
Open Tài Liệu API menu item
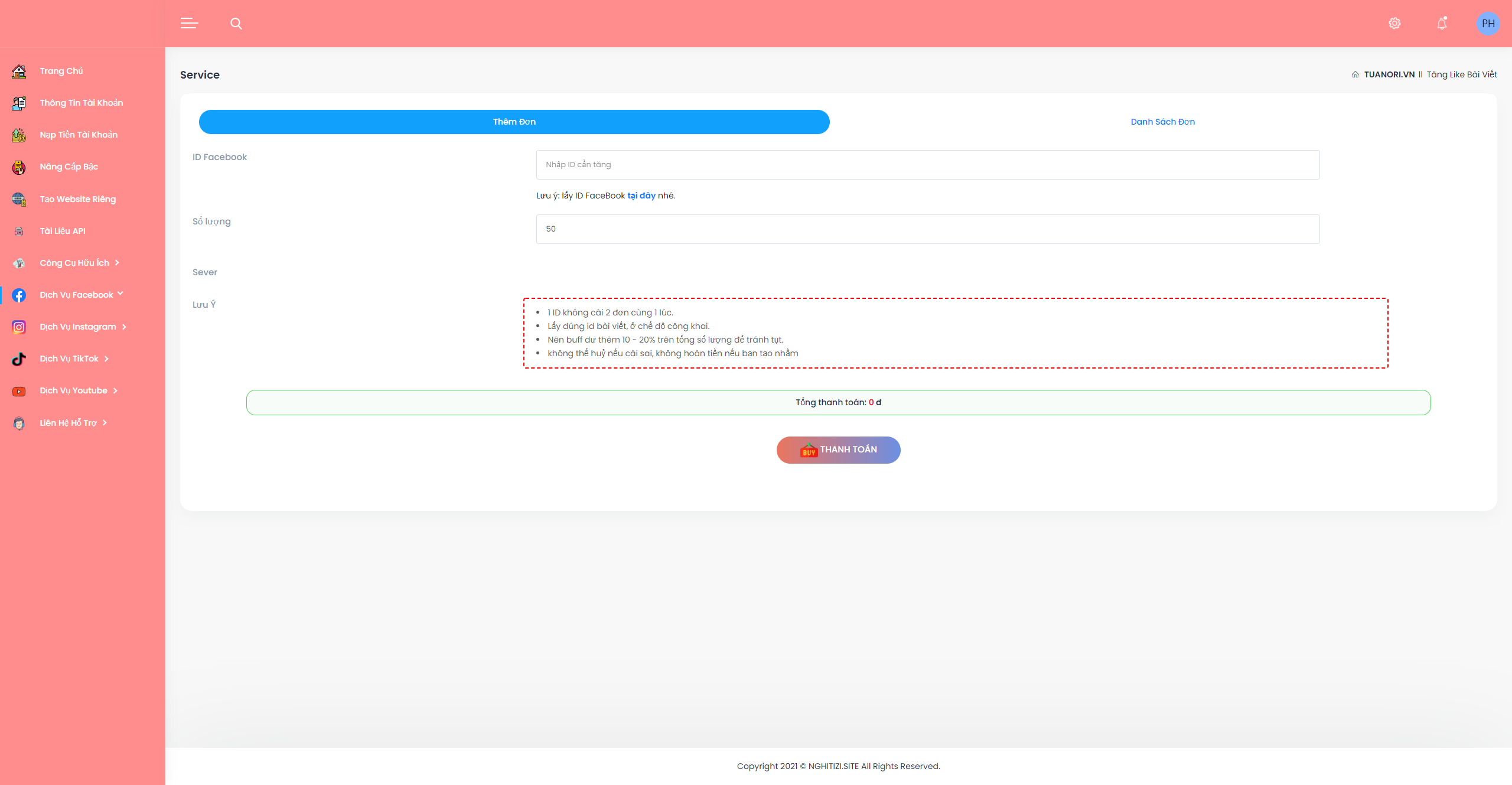[x=63, y=231]
